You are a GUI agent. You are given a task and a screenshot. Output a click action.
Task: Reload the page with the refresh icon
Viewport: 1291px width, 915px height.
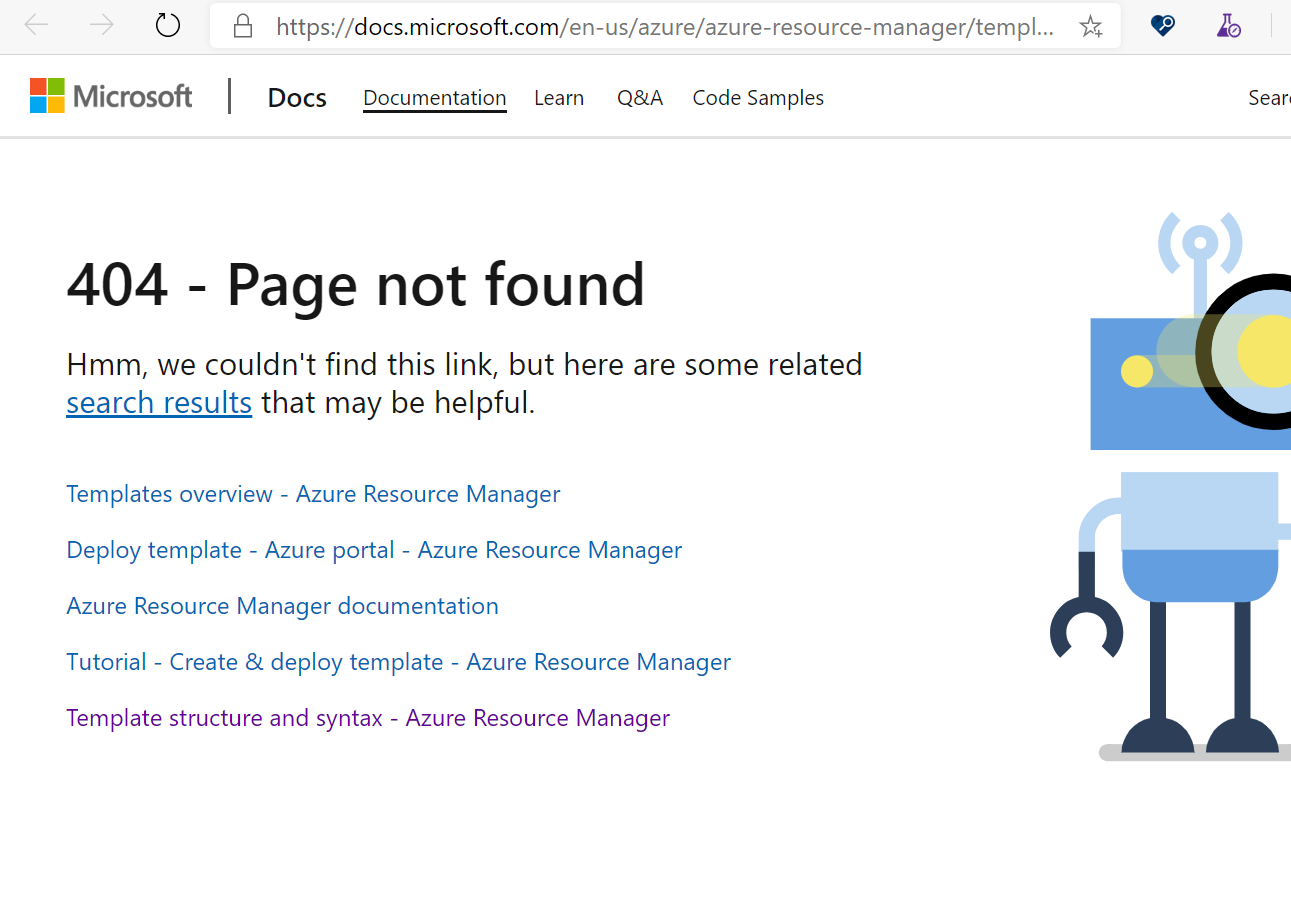pyautogui.click(x=168, y=25)
